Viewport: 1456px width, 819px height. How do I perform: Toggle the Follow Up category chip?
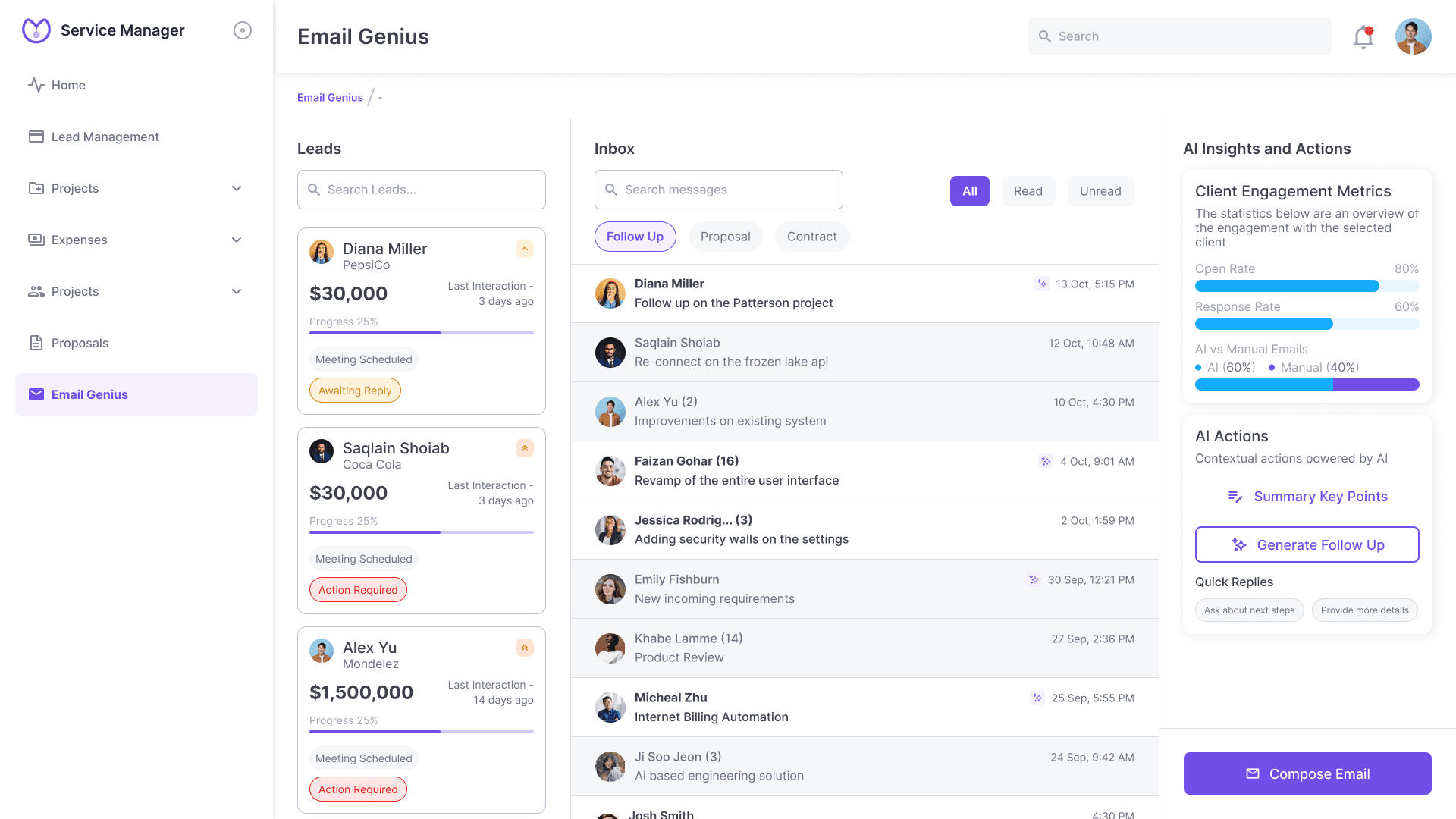coord(635,237)
